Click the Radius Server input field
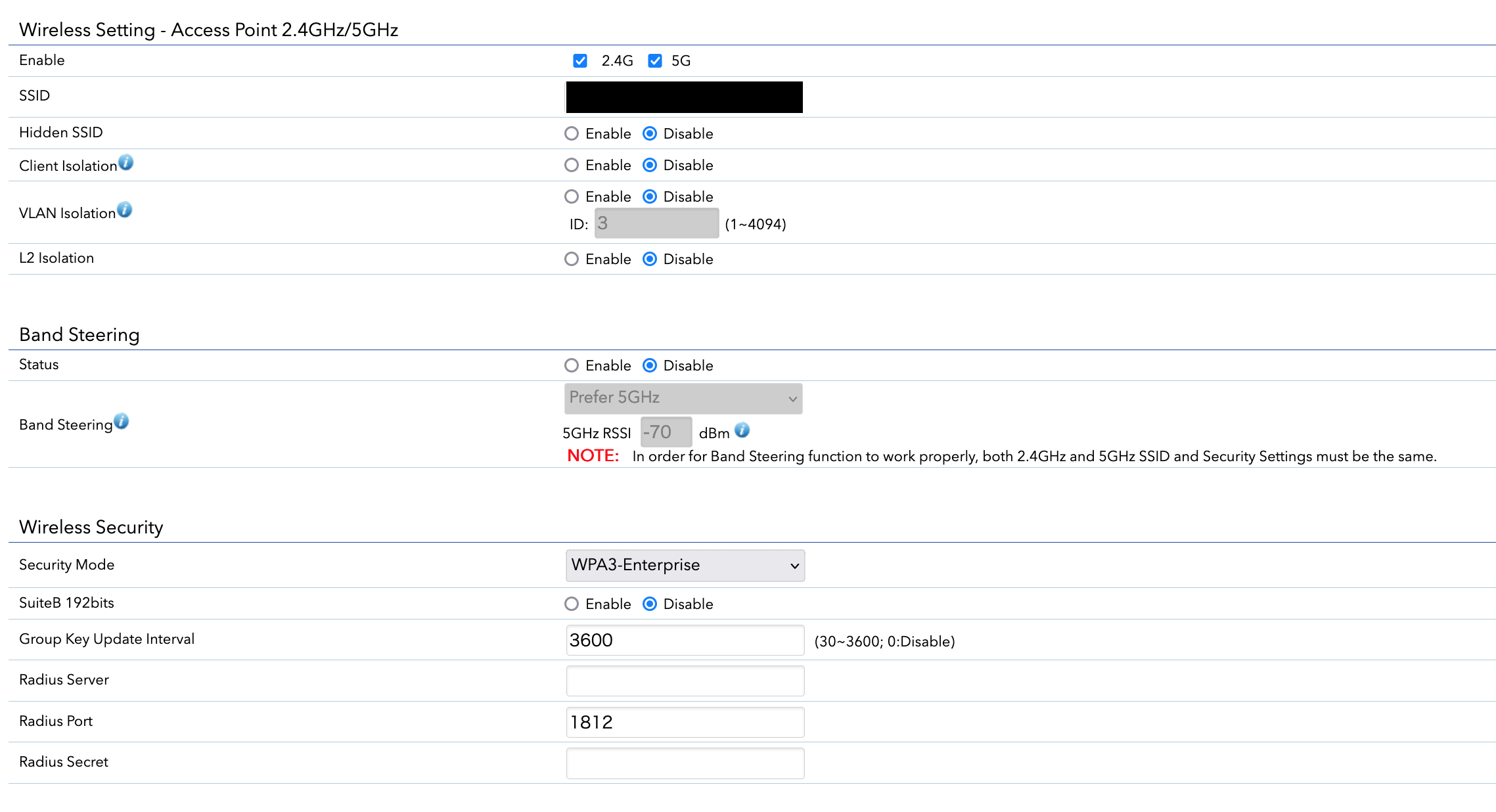 point(685,681)
